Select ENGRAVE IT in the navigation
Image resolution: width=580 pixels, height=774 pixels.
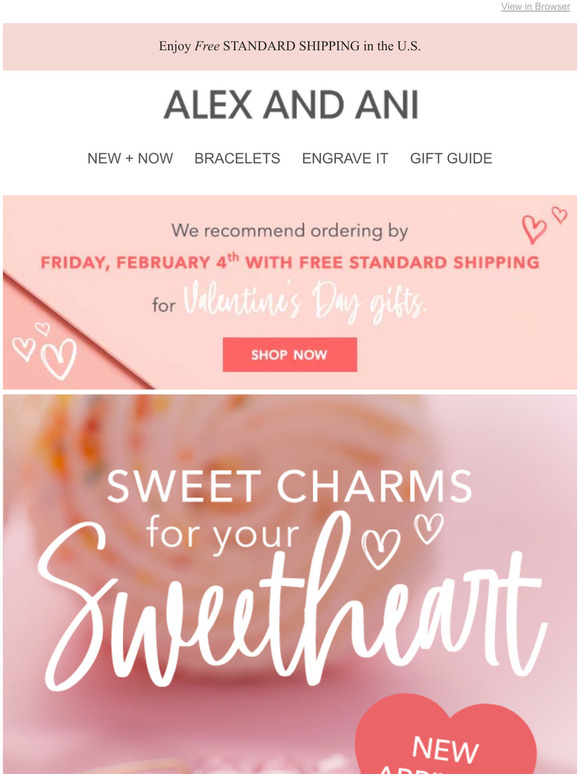tap(345, 158)
